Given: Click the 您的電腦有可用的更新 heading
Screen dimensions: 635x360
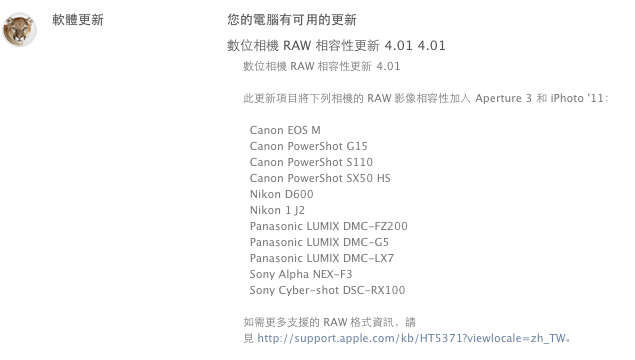Looking at the screenshot, I should click(292, 19).
